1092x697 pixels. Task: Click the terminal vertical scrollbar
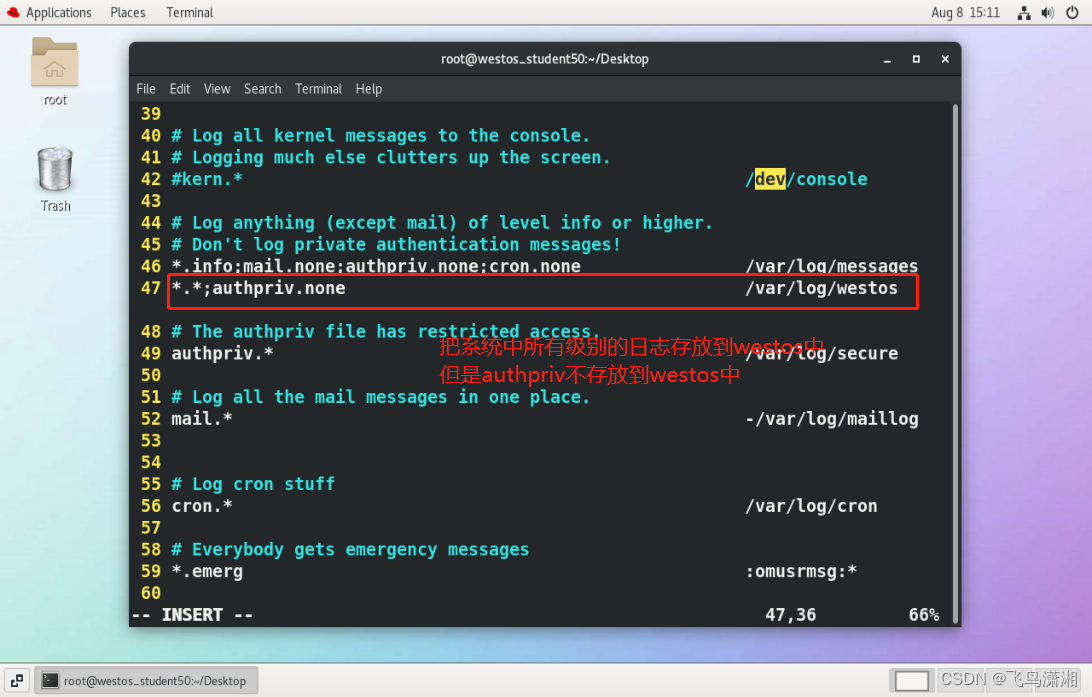[956, 363]
